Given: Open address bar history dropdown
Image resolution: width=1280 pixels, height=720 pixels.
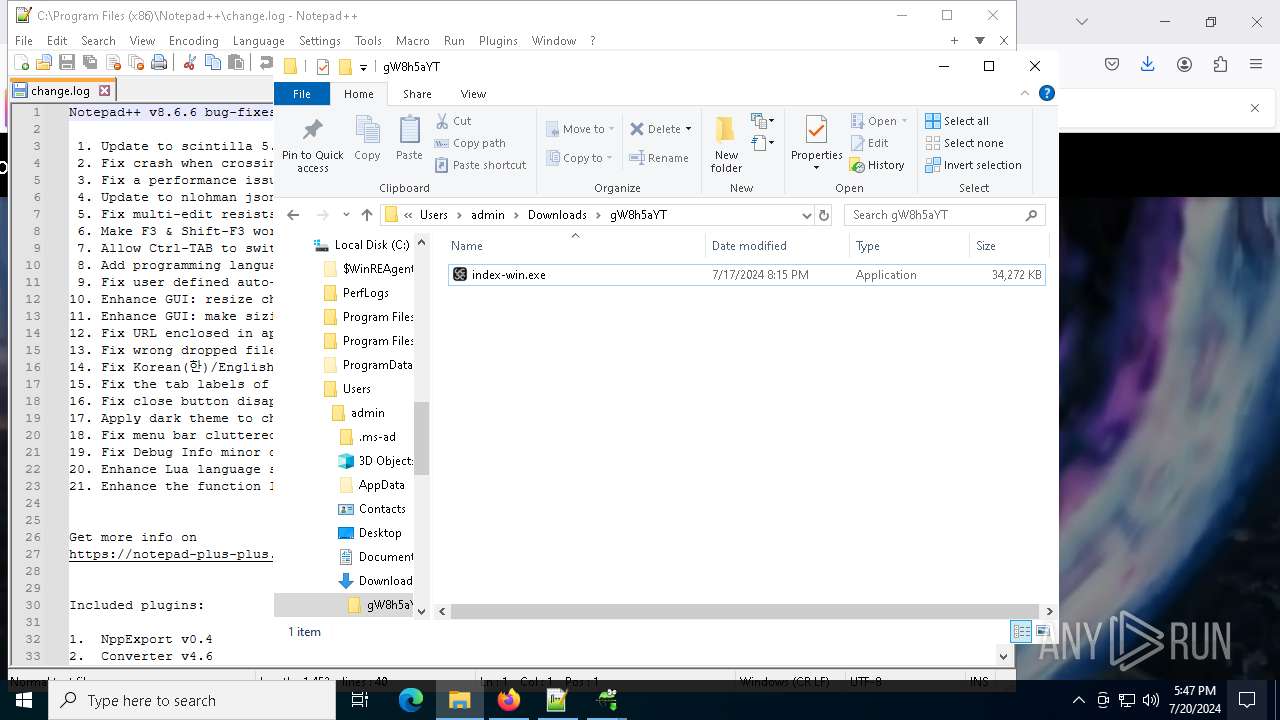Looking at the screenshot, I should 806,215.
